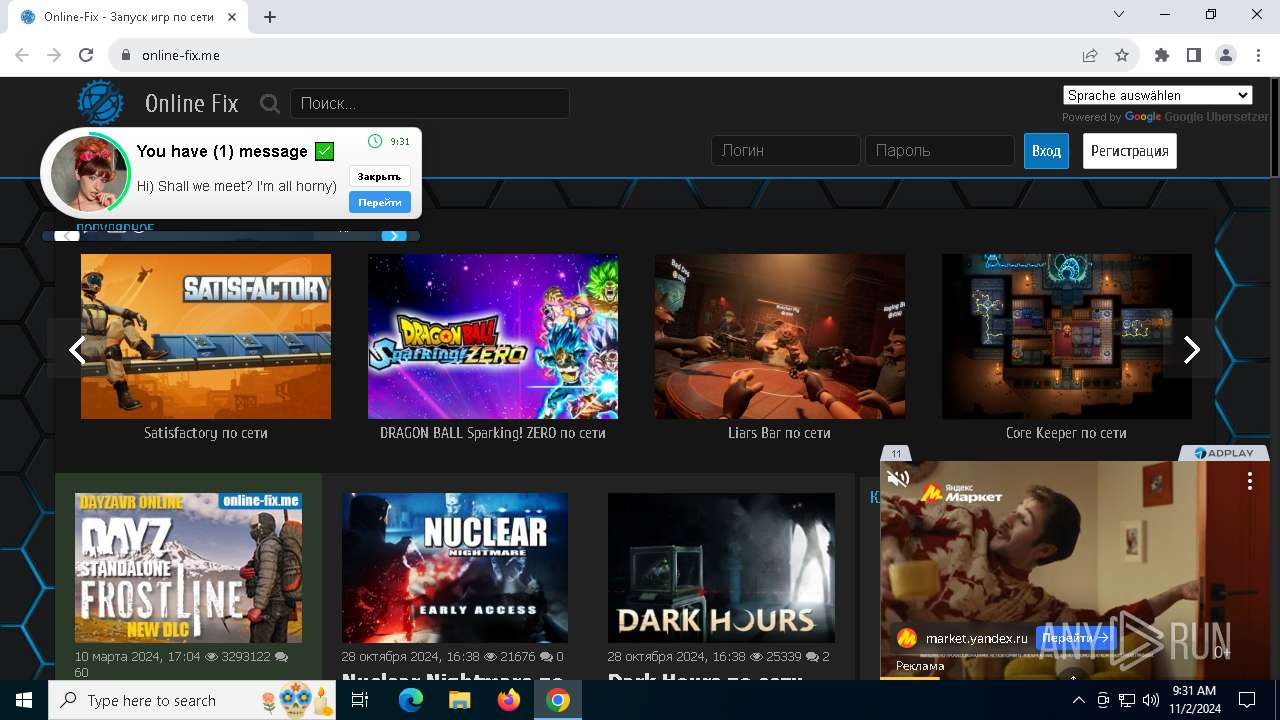Open the Регистрация registration button
Screen dimensions: 1280x720
pos(1130,151)
